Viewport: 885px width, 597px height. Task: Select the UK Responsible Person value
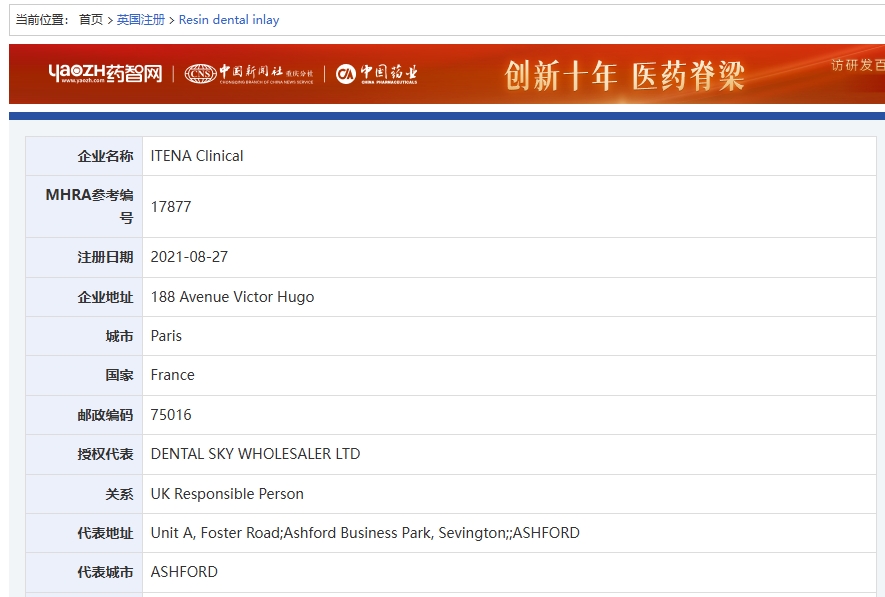(227, 494)
